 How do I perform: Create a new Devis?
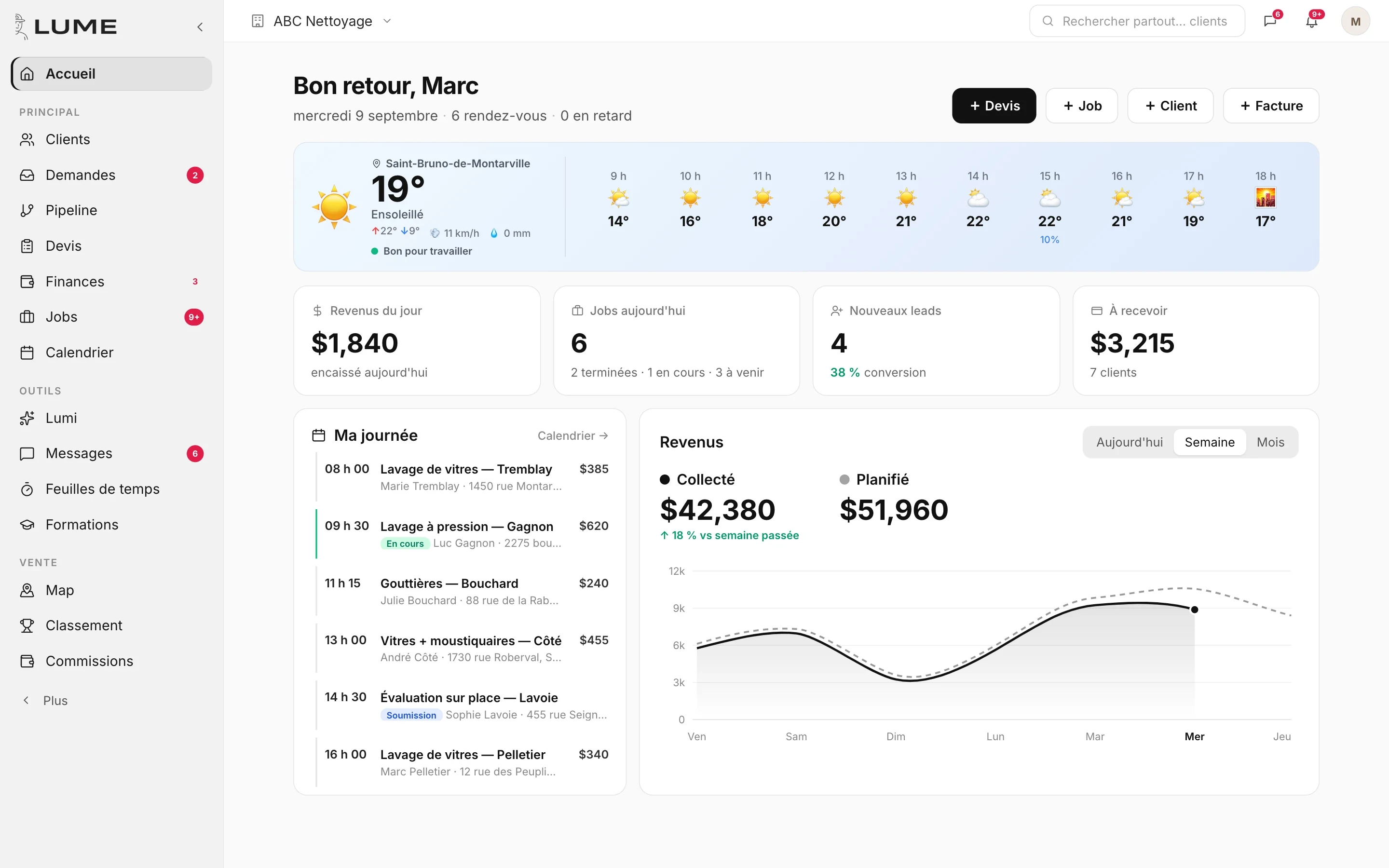click(x=994, y=106)
